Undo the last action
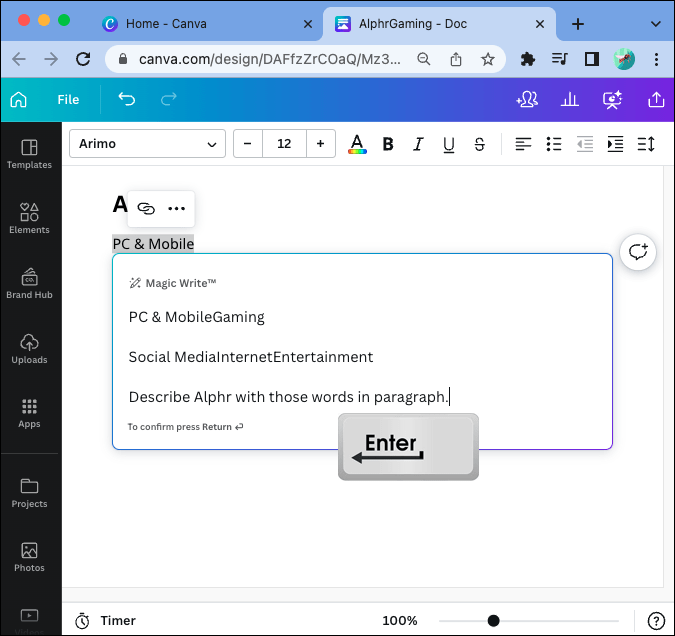Screen dimensions: 675x636 pyautogui.click(x=127, y=99)
